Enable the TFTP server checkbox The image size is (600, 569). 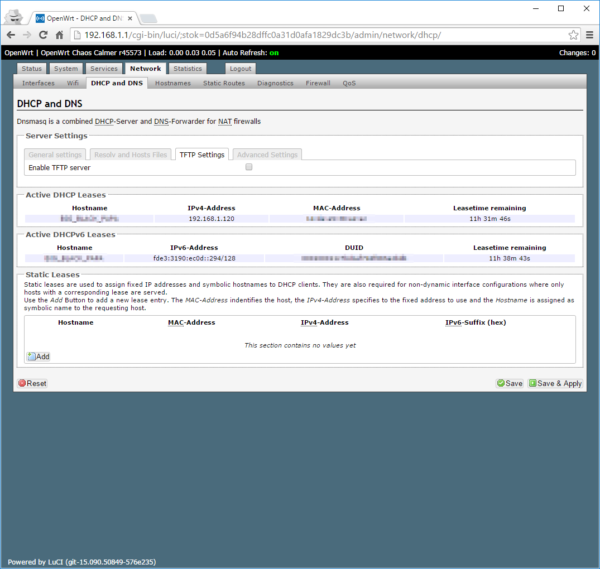click(x=249, y=167)
